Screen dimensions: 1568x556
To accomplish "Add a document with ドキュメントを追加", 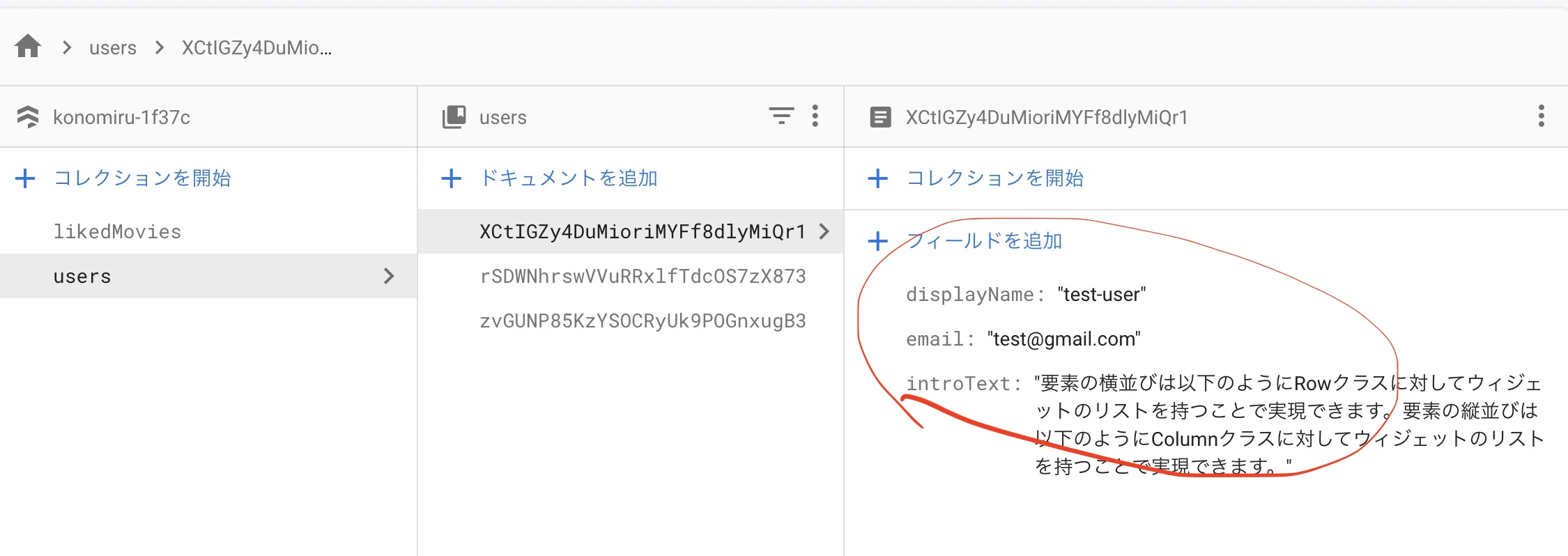I will 569,178.
